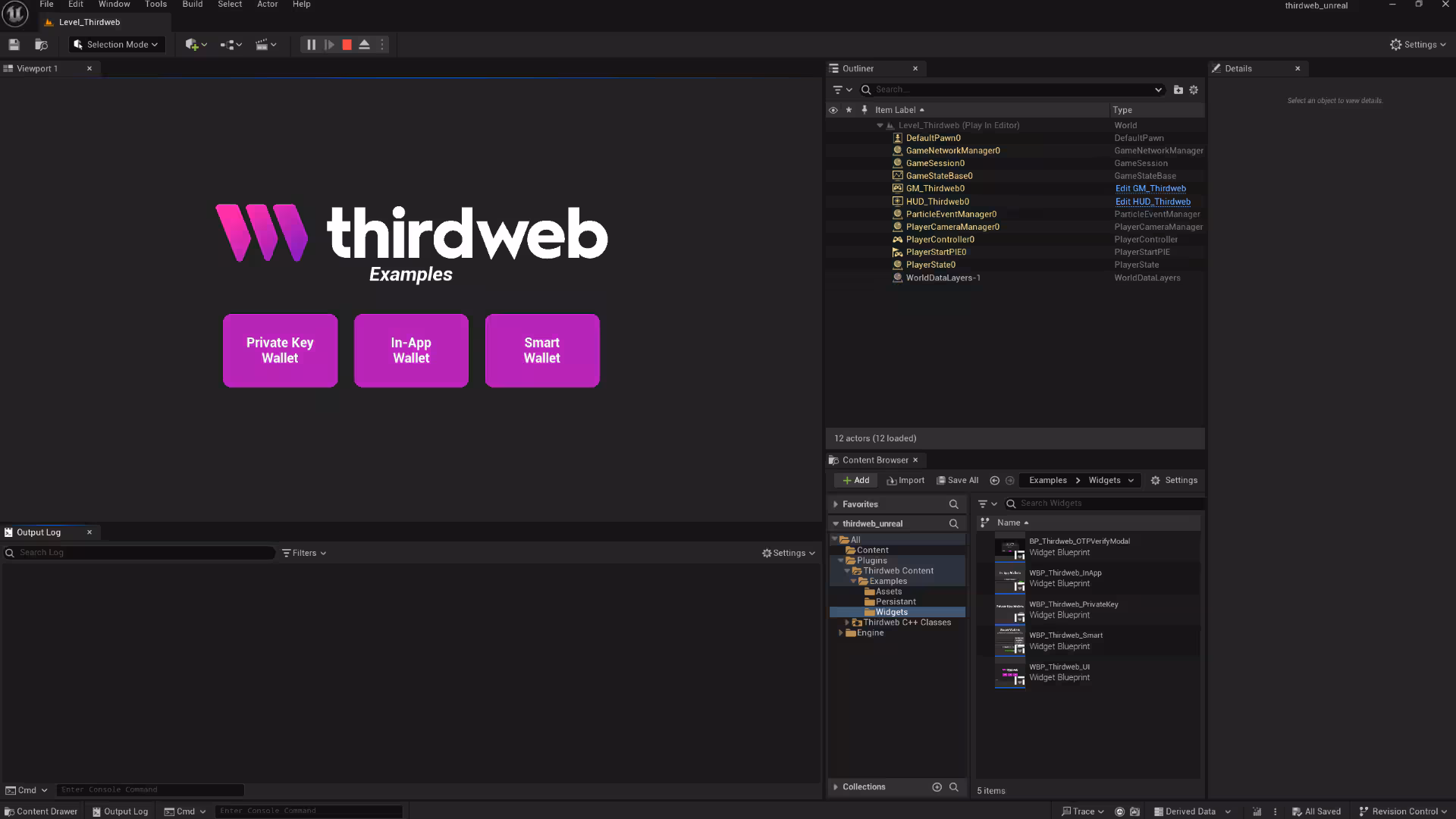Click the In-App Wallet button
Screen dimensions: 1456x819
[x=411, y=350]
